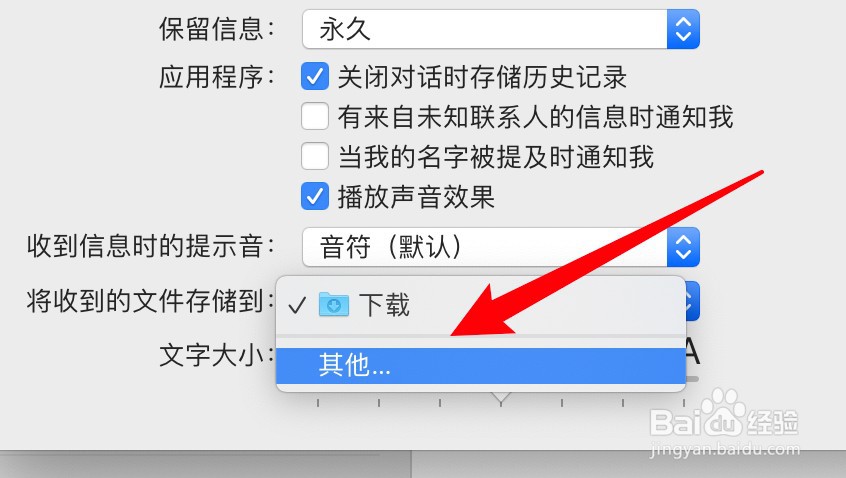Image resolution: width=846 pixels, height=478 pixels.
Task: Click the 文字大小 slider track
Action: click(x=692, y=379)
